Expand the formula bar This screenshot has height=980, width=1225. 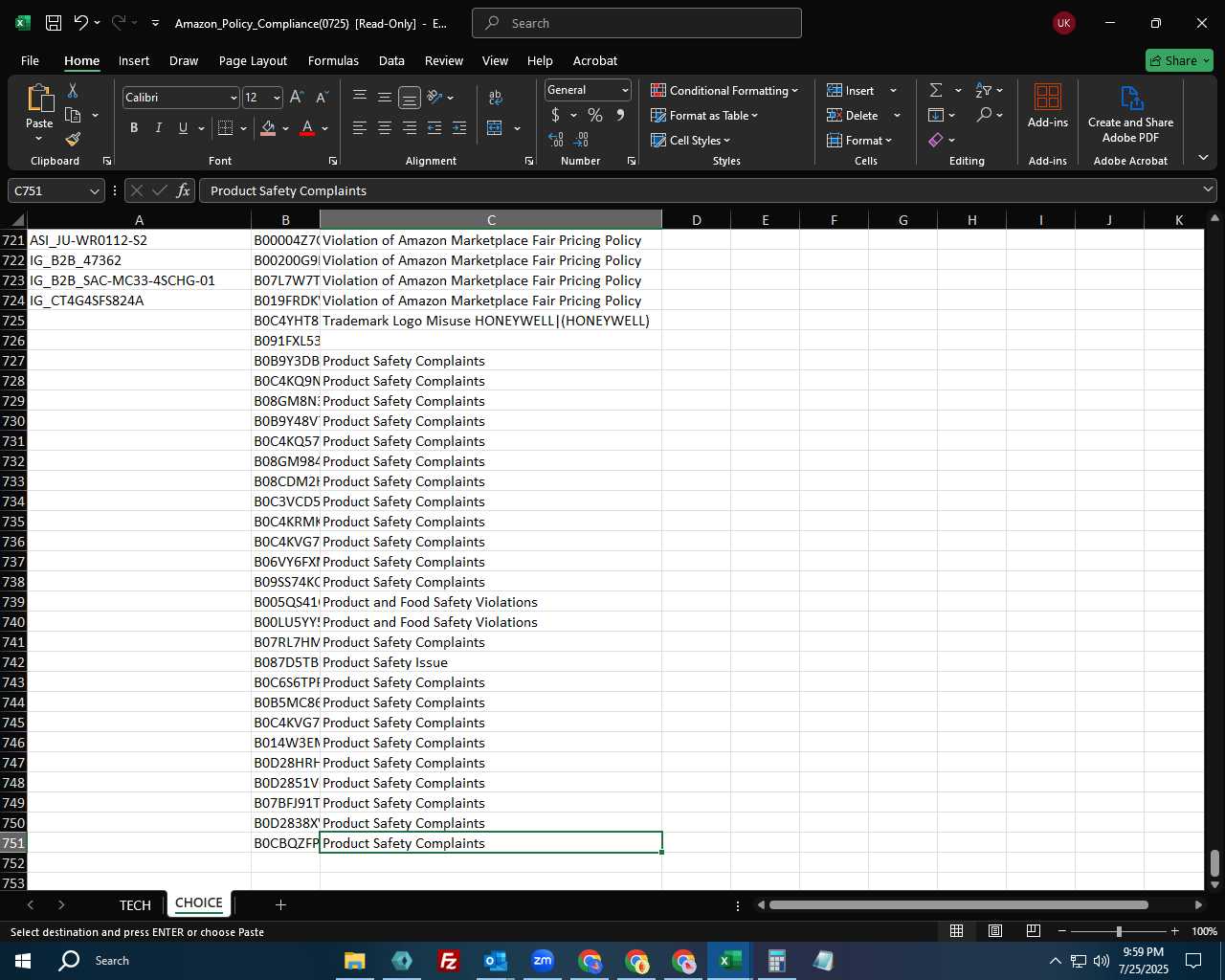point(1208,190)
